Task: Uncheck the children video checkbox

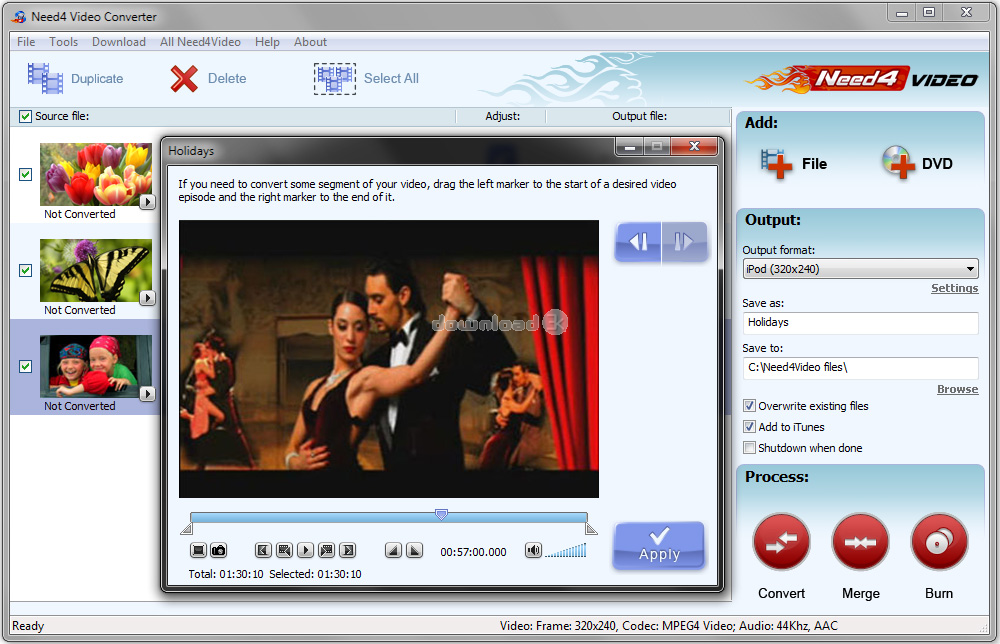Action: (26, 367)
